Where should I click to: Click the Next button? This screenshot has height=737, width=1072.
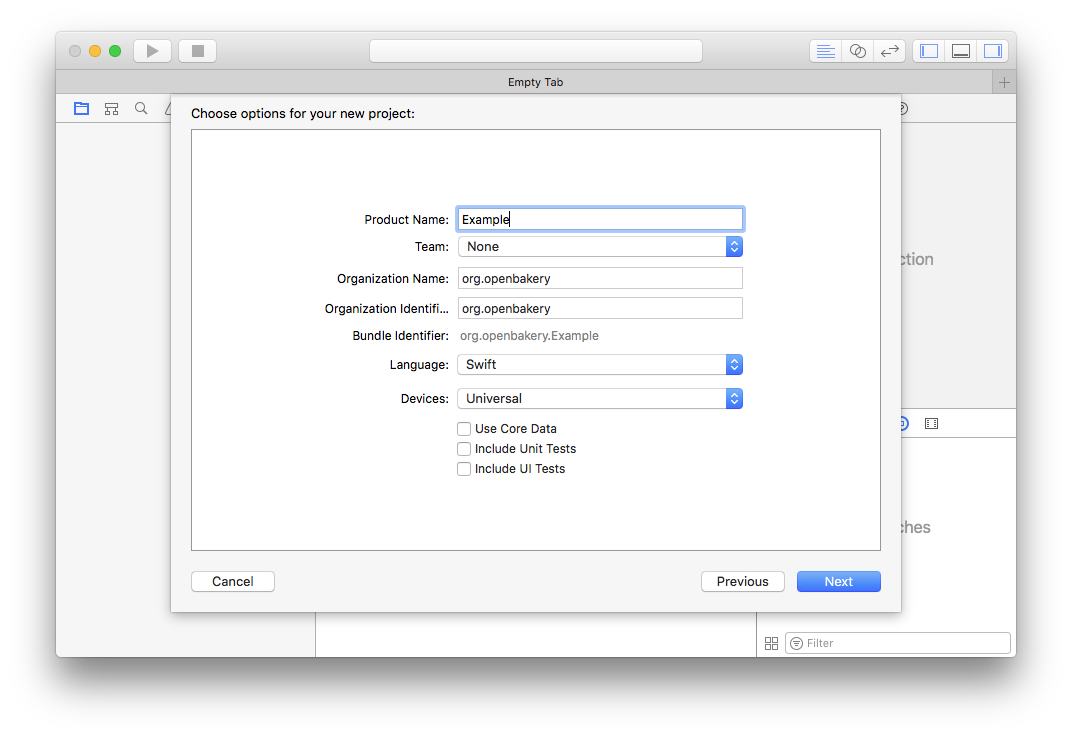[838, 581]
